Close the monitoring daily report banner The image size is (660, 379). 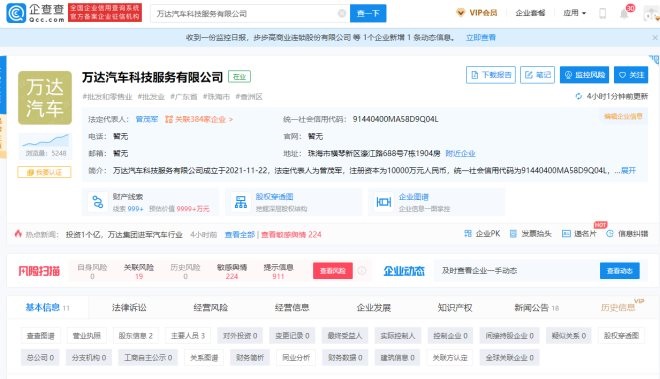655,37
